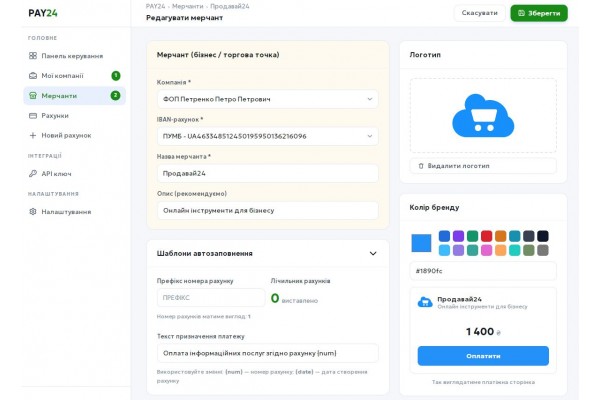Focus the ПРЕФІКС input field
This screenshot has height=400, width=600.
coord(211,298)
